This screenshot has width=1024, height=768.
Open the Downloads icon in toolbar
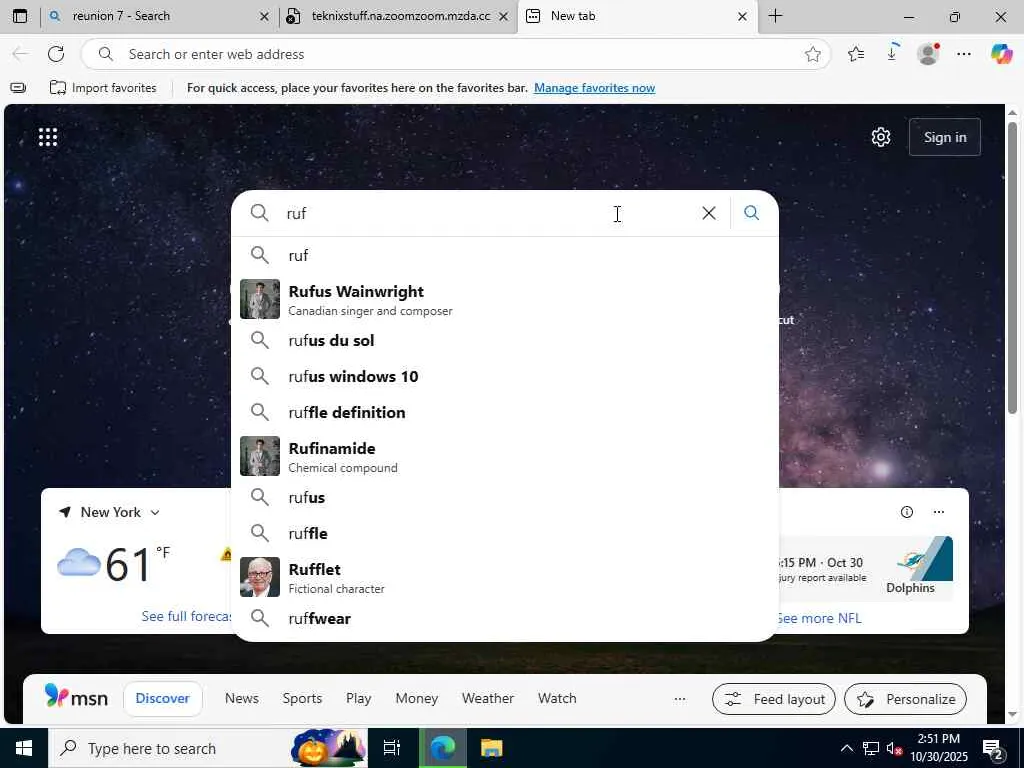click(892, 54)
